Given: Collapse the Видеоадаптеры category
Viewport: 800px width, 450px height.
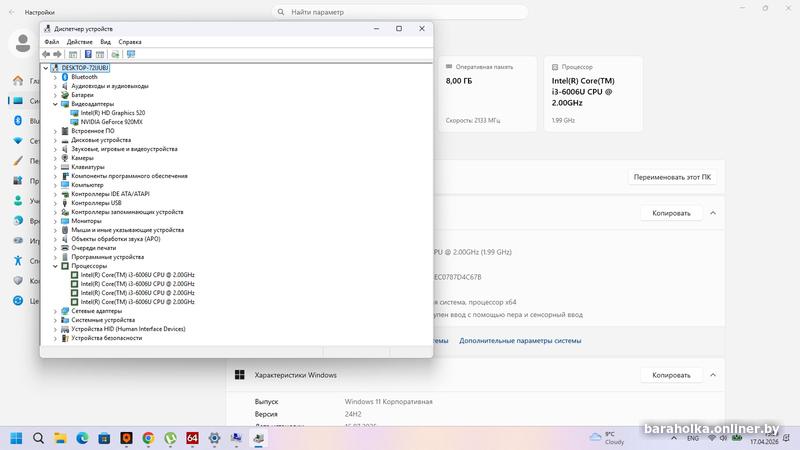Looking at the screenshot, I should click(x=55, y=104).
